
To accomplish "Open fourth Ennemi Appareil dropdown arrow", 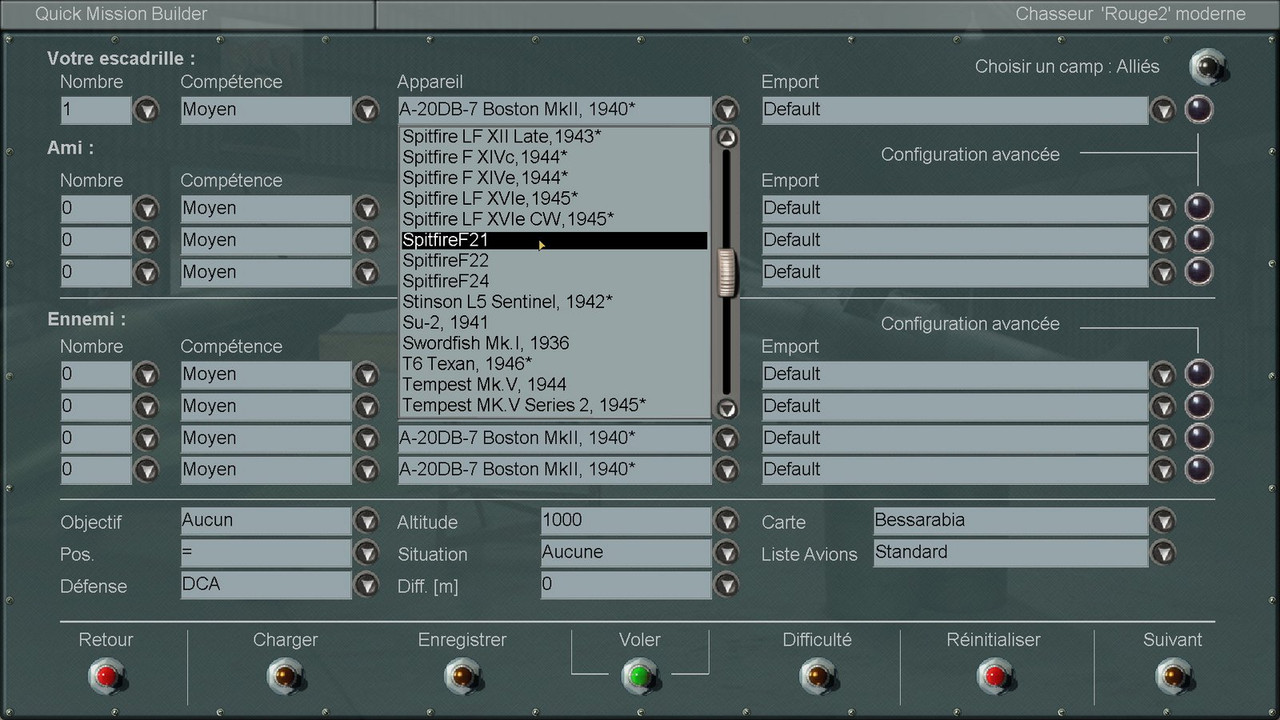I will 726,471.
